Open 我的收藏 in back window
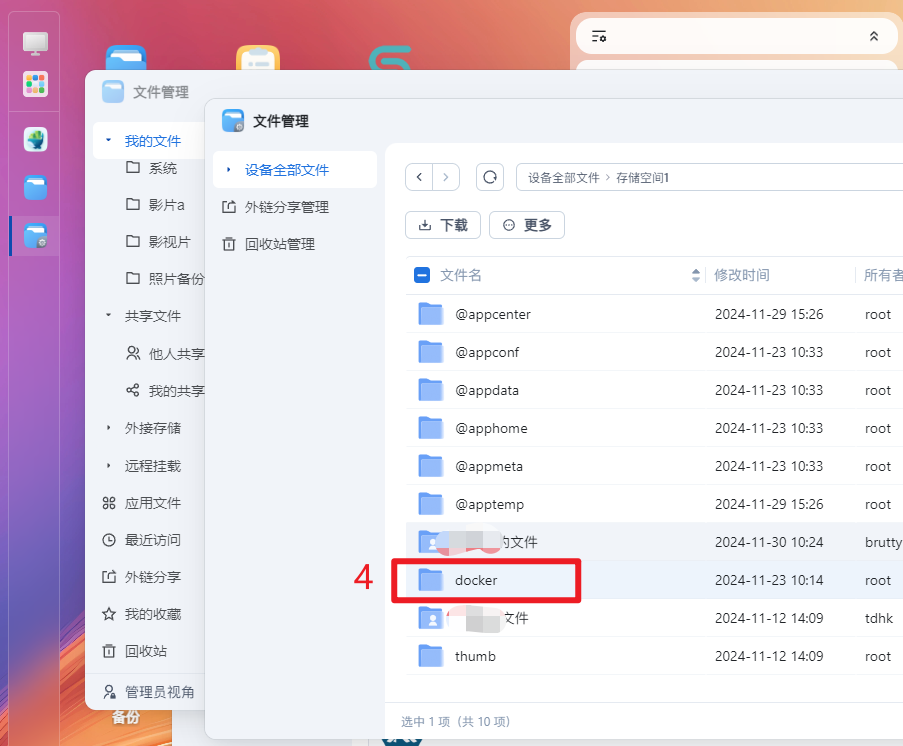903x746 pixels. (x=142, y=614)
